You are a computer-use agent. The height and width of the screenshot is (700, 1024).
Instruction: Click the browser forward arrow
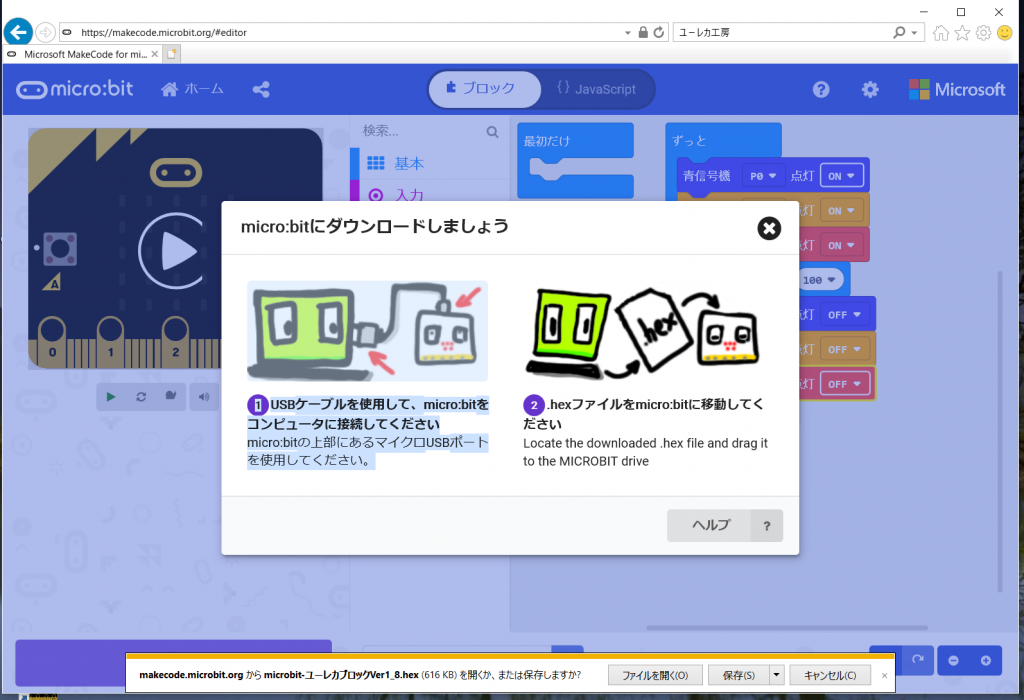tap(45, 32)
